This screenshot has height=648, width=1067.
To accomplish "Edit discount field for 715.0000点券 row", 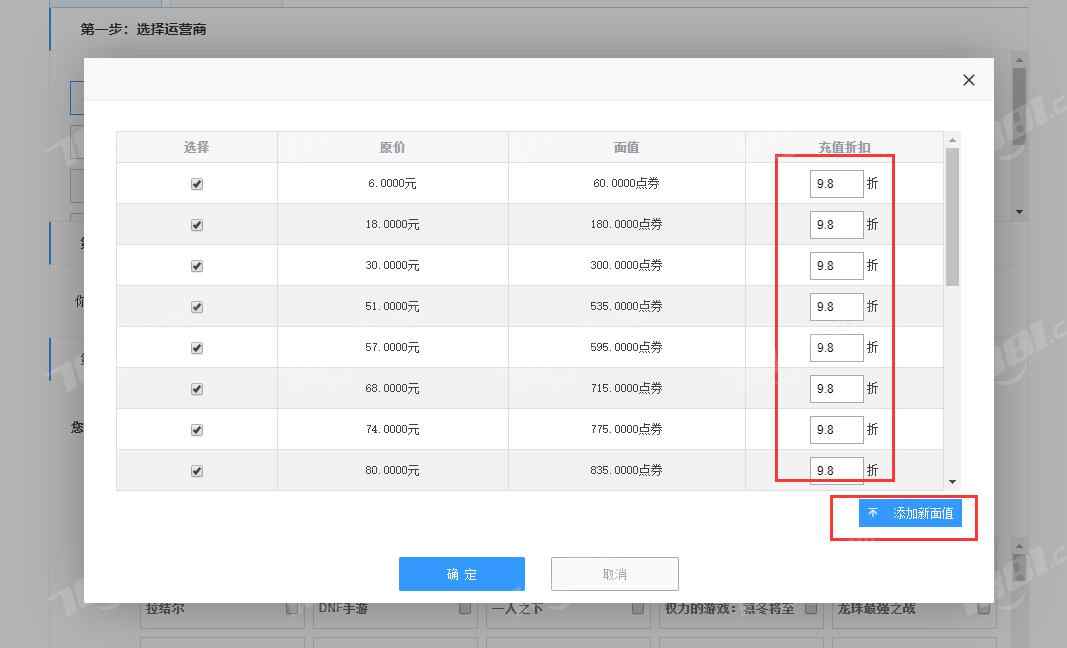I will [836, 389].
